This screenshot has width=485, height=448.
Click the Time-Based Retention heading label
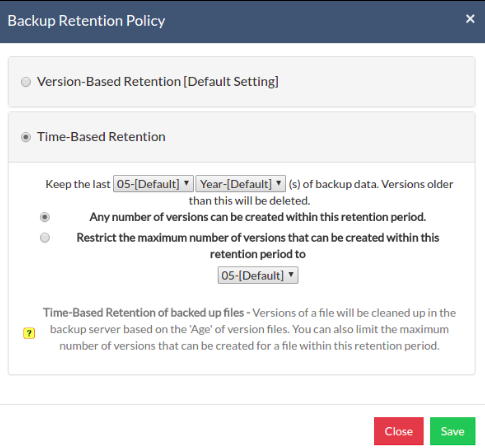tap(101, 137)
